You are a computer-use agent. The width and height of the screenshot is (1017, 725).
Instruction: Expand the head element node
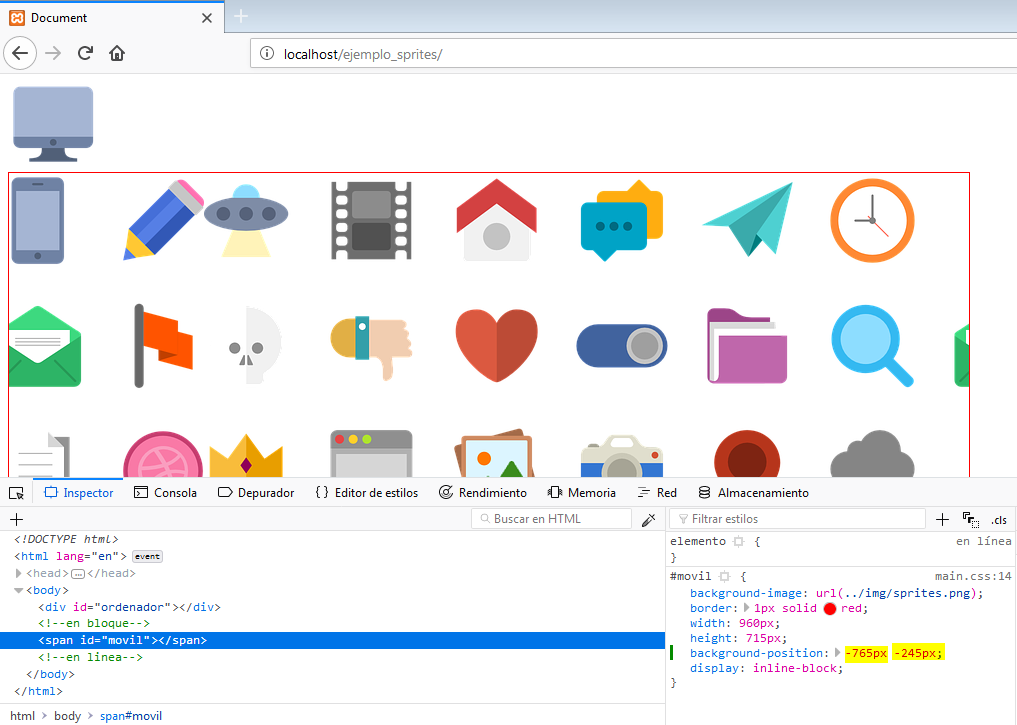point(19,573)
